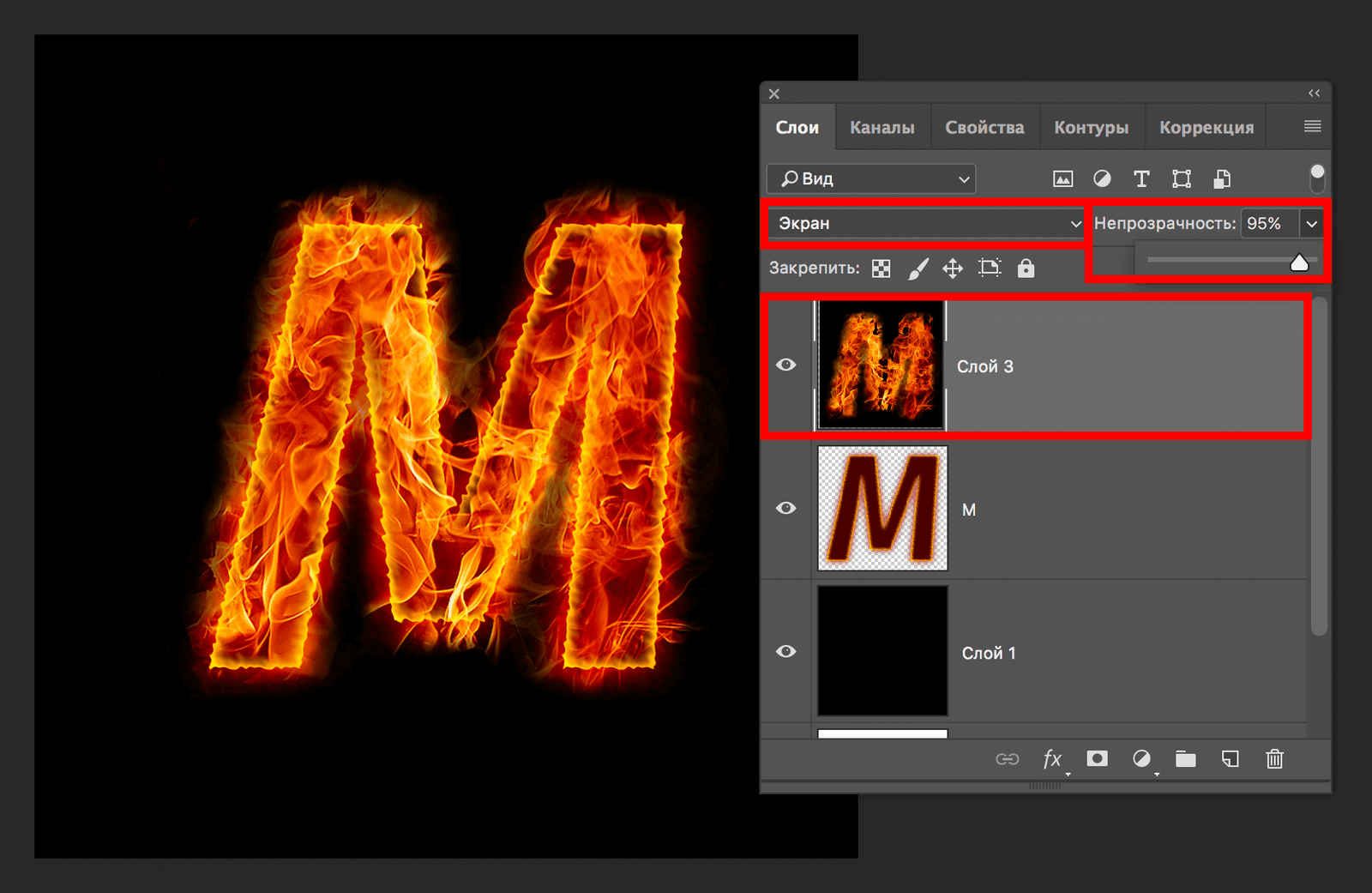Image resolution: width=1372 pixels, height=893 pixels.
Task: Create a new layer with the page icon
Action: pos(1230,759)
